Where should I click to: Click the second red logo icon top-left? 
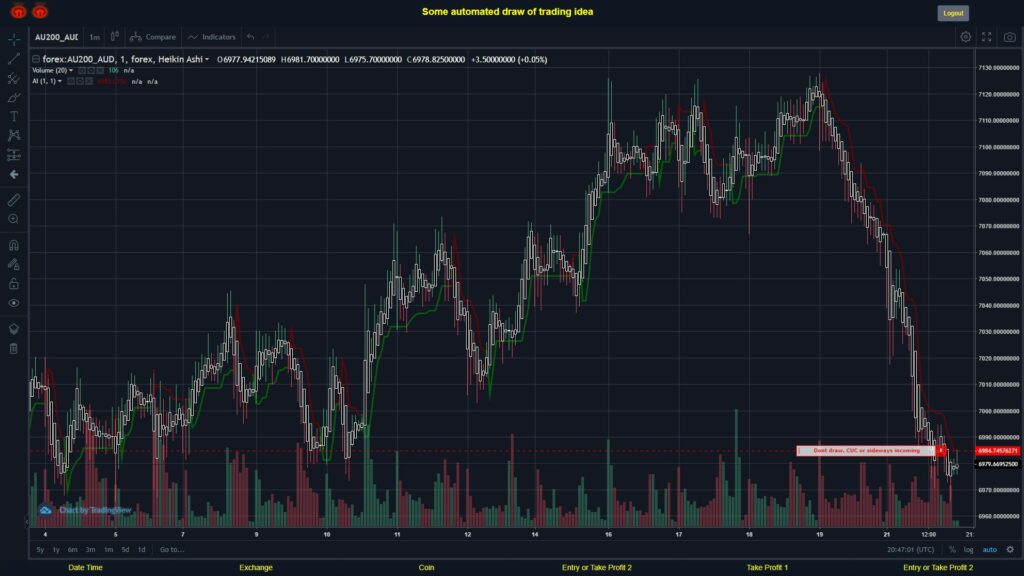[x=40, y=11]
